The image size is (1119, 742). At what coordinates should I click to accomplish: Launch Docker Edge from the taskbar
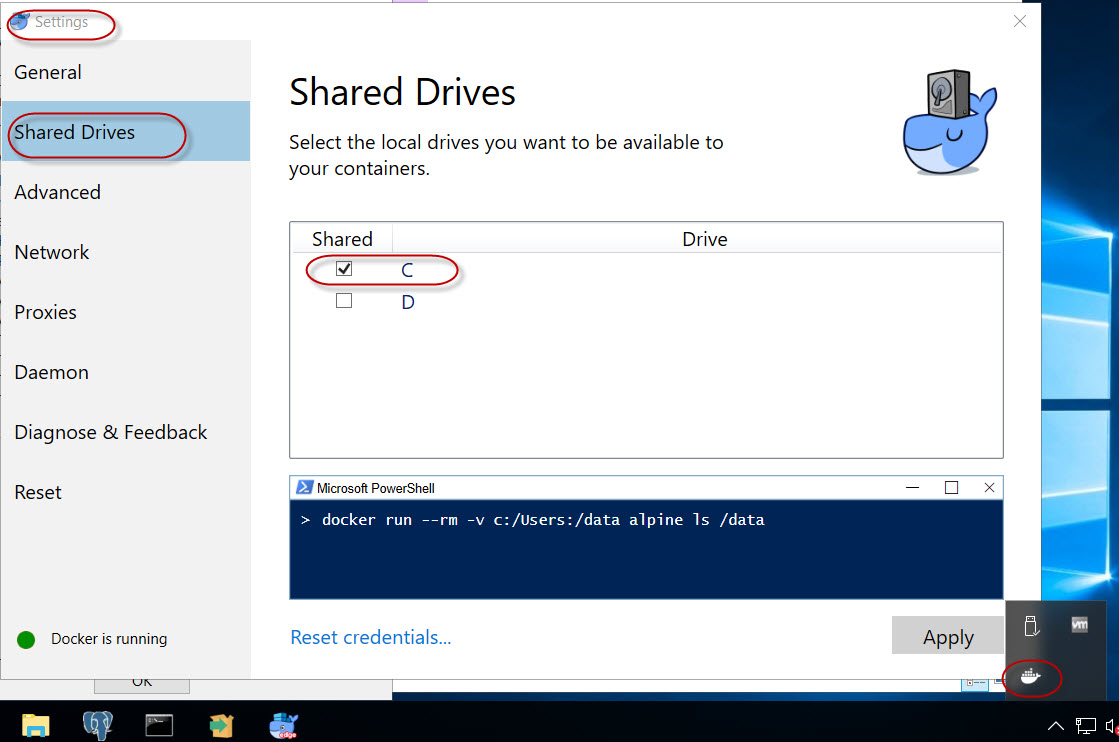(x=283, y=724)
